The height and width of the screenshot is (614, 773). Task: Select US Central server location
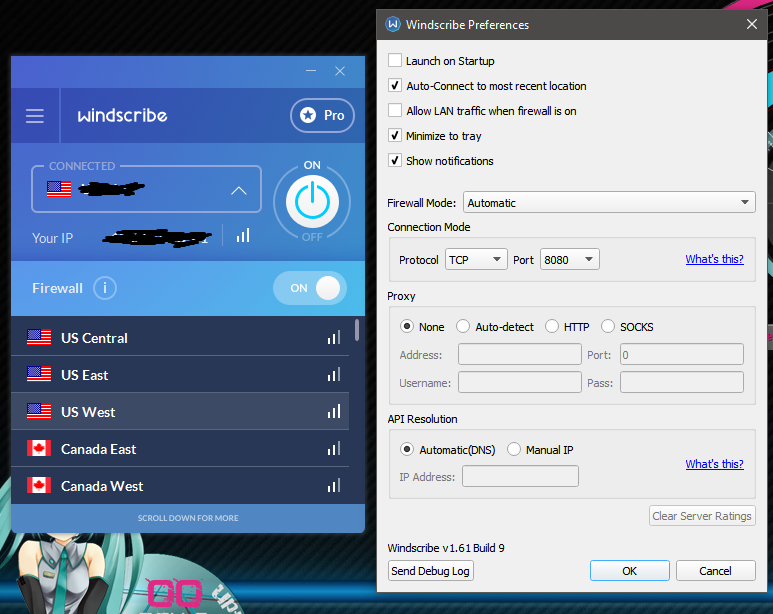pyautogui.click(x=180, y=337)
